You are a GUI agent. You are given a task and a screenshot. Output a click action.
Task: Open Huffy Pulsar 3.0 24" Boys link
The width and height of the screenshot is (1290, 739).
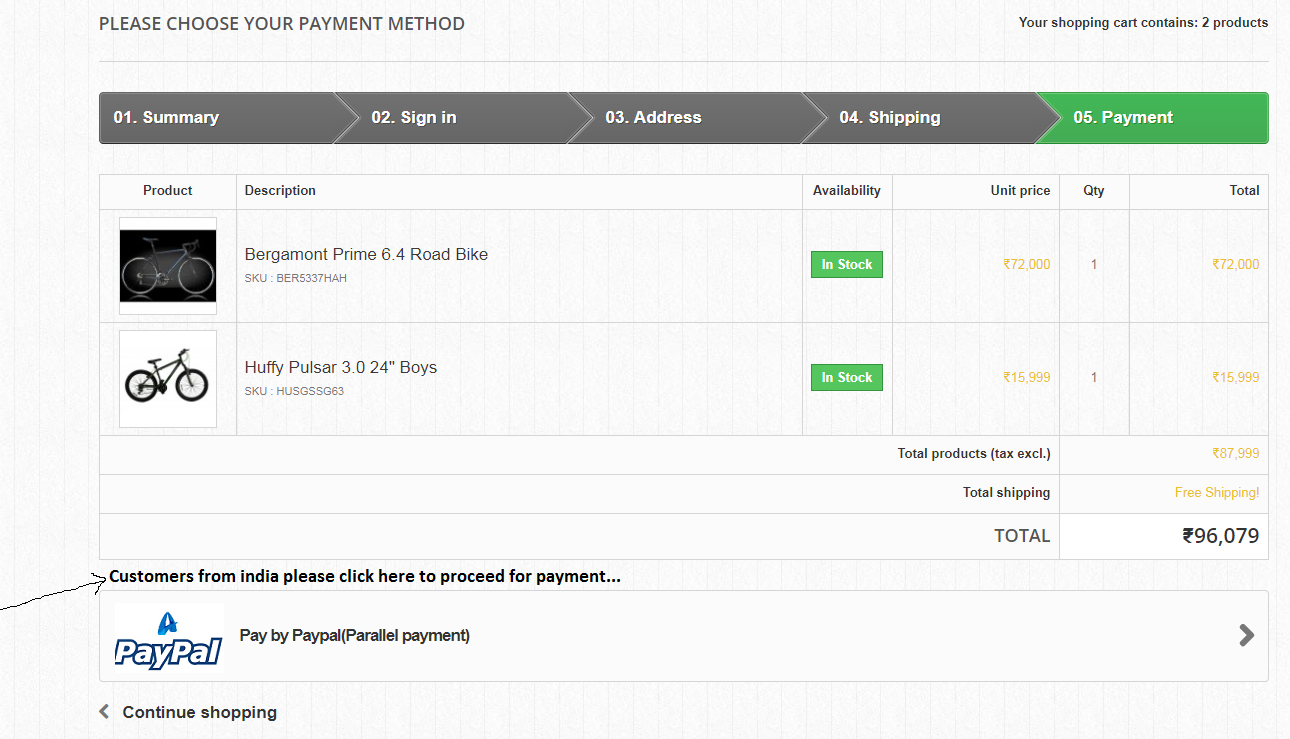click(341, 367)
